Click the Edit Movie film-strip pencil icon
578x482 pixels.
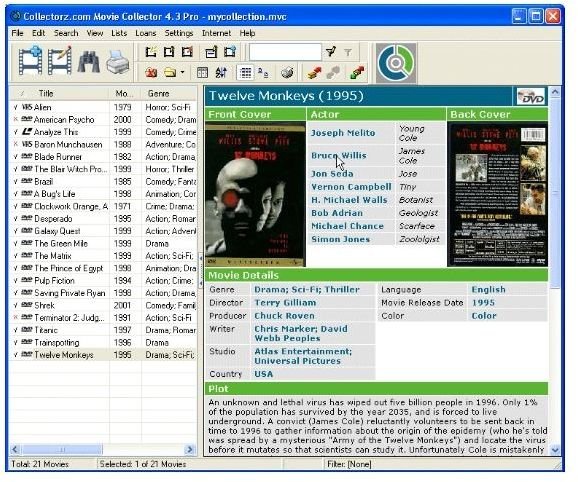point(60,61)
